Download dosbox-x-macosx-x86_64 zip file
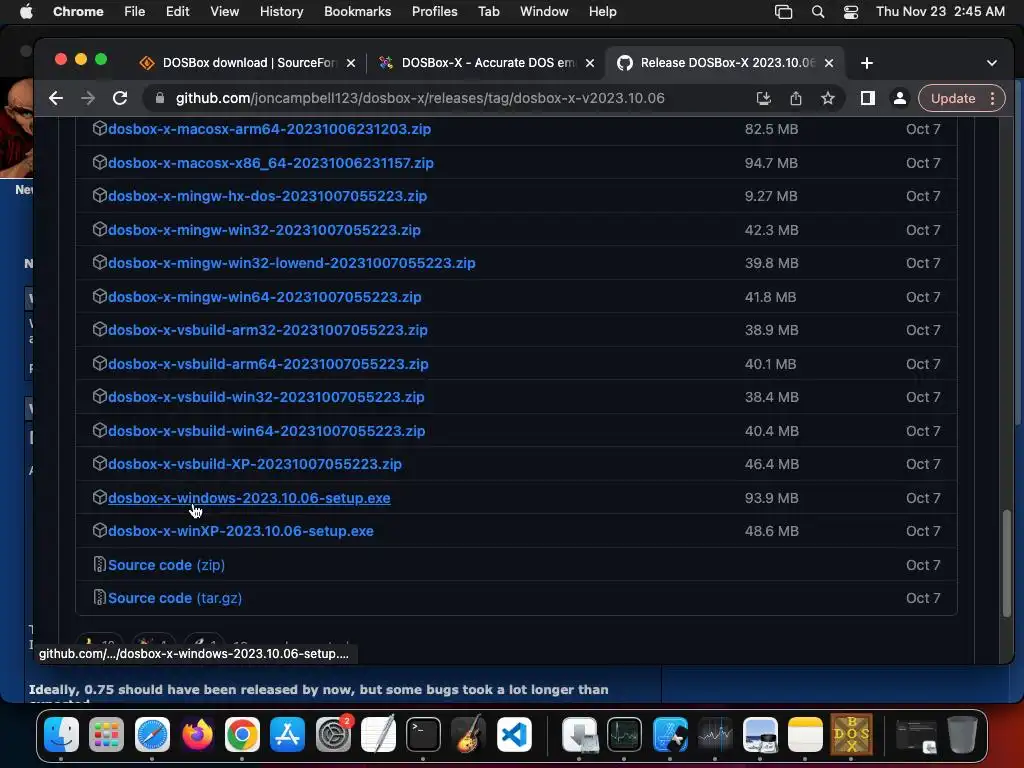Image resolution: width=1024 pixels, height=768 pixels. (x=270, y=163)
